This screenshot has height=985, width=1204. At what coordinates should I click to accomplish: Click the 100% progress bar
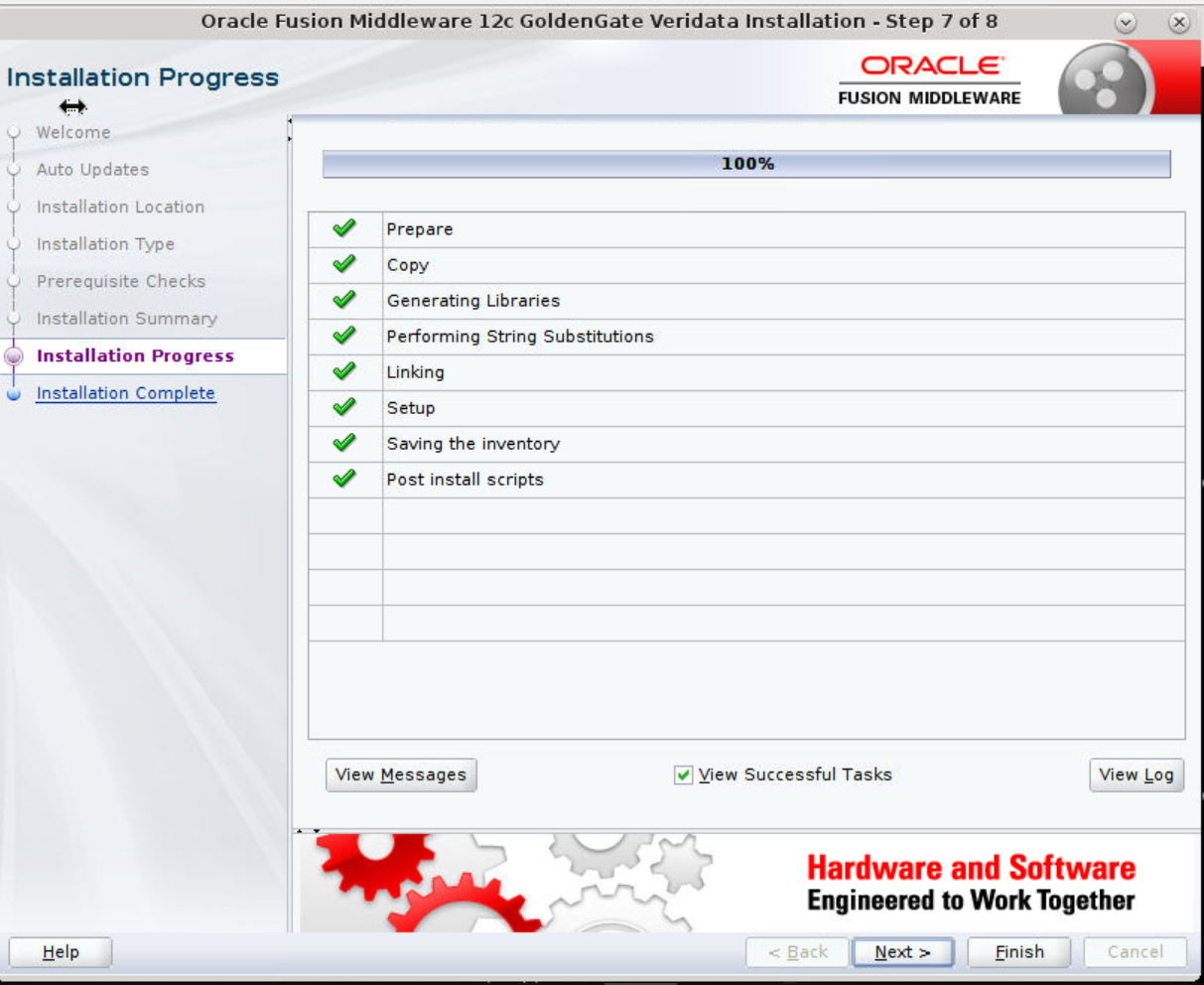[x=746, y=164]
